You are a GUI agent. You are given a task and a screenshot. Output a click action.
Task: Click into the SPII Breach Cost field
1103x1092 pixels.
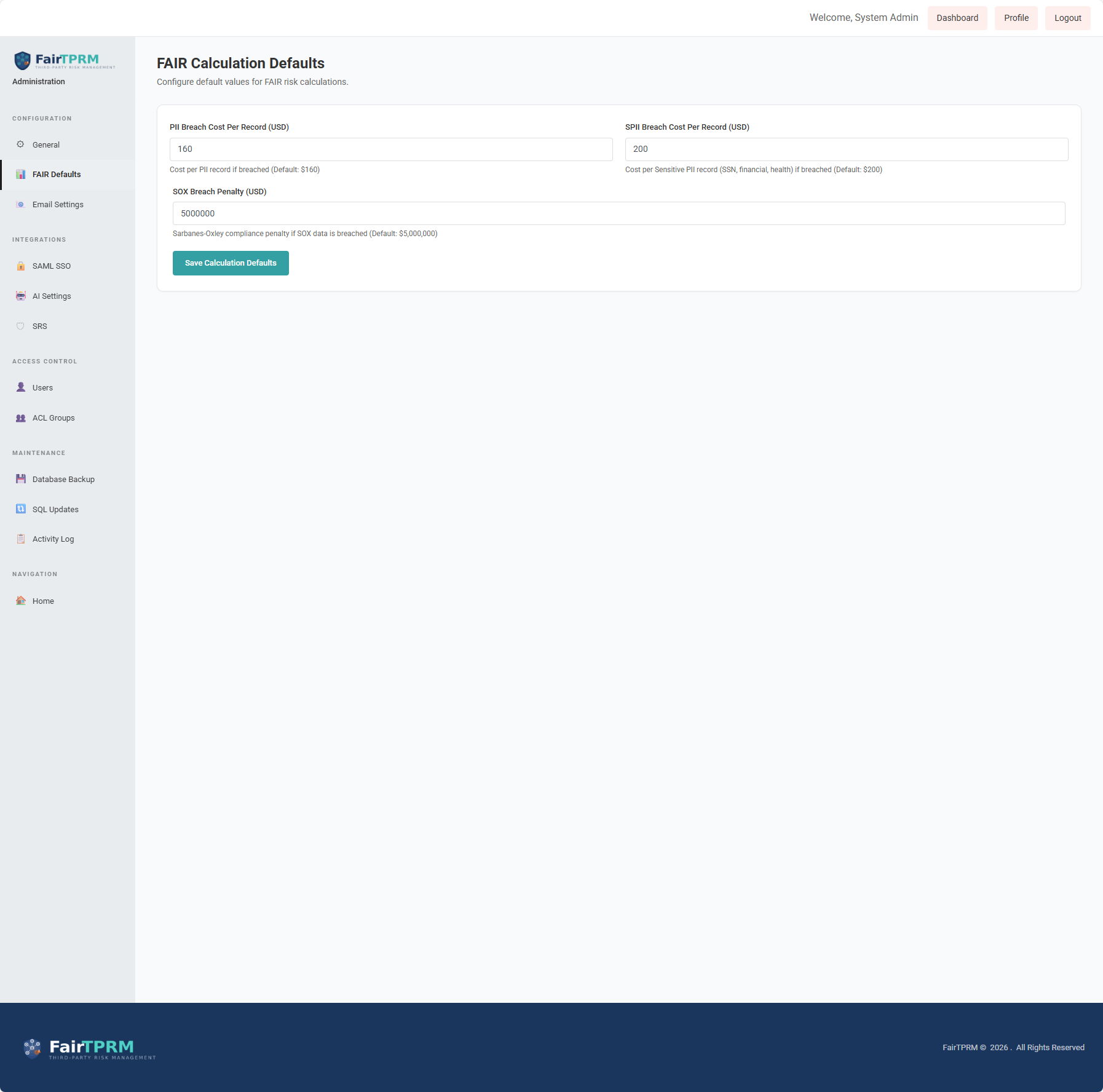click(x=846, y=149)
